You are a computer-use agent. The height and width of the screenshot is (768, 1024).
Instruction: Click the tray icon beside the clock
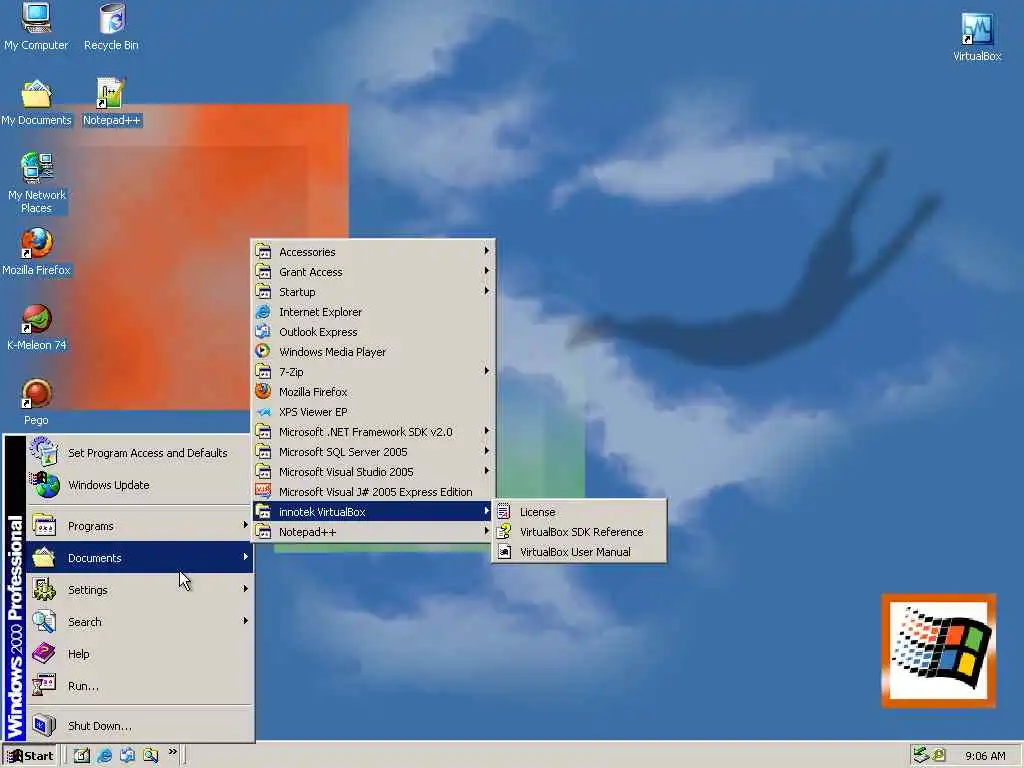(939, 755)
